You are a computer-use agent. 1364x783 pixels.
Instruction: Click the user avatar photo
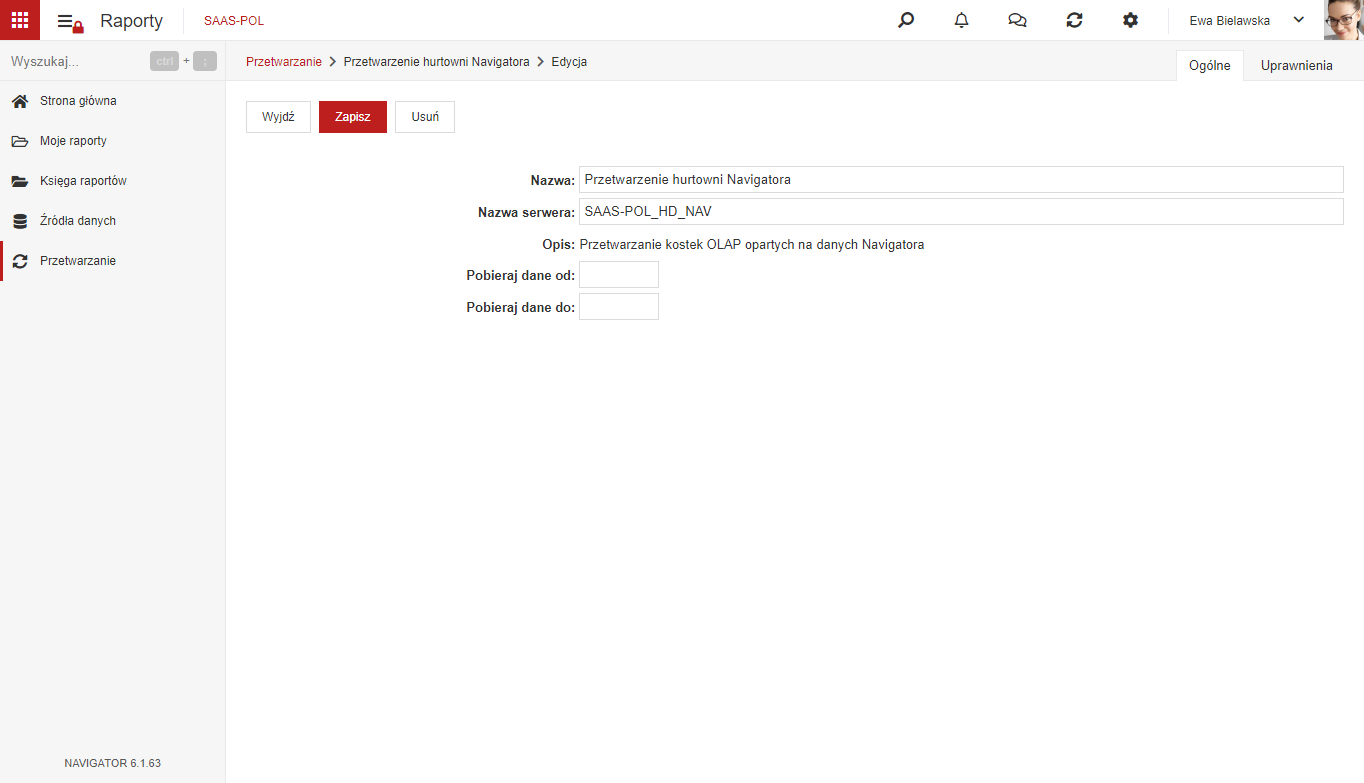[x=1344, y=20]
